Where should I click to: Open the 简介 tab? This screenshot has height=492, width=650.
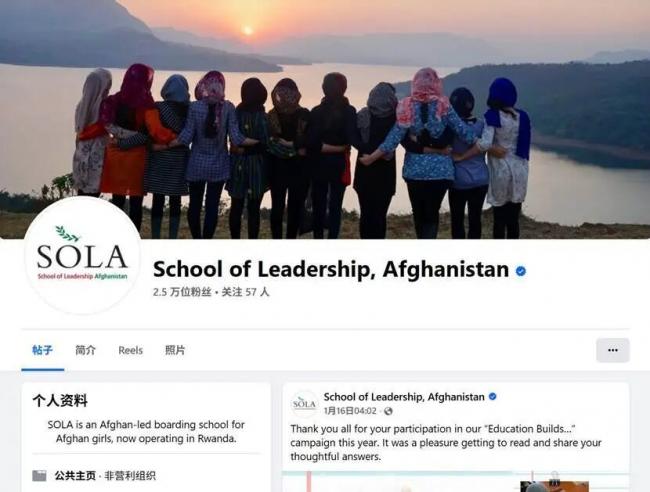point(85,350)
